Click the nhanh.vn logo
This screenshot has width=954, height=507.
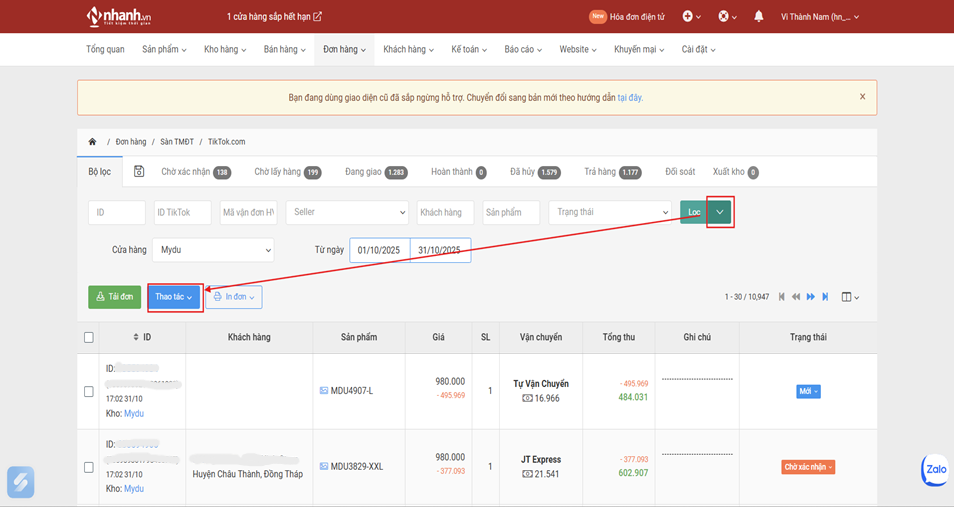[x=119, y=16]
